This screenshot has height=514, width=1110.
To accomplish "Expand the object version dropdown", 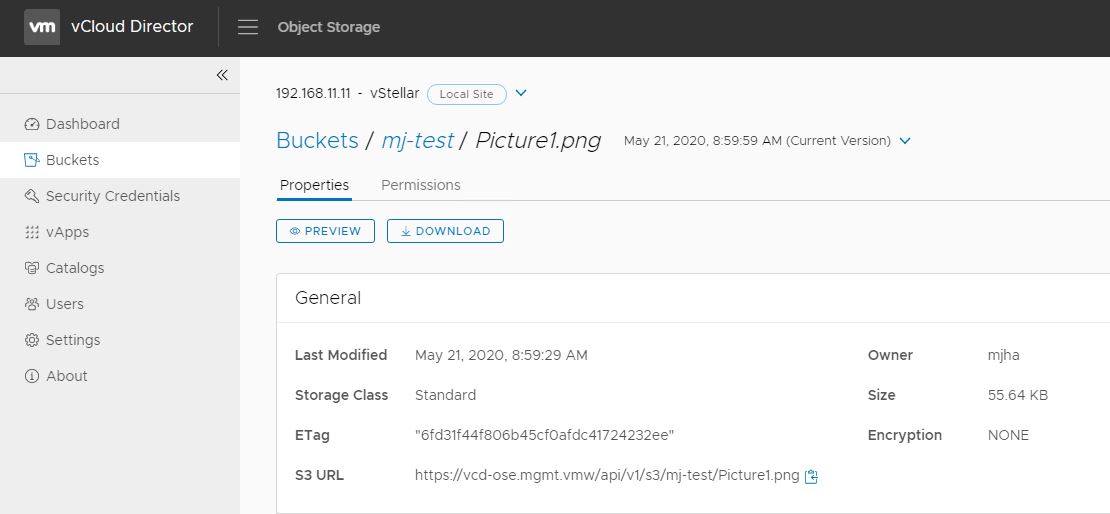I will coord(905,141).
